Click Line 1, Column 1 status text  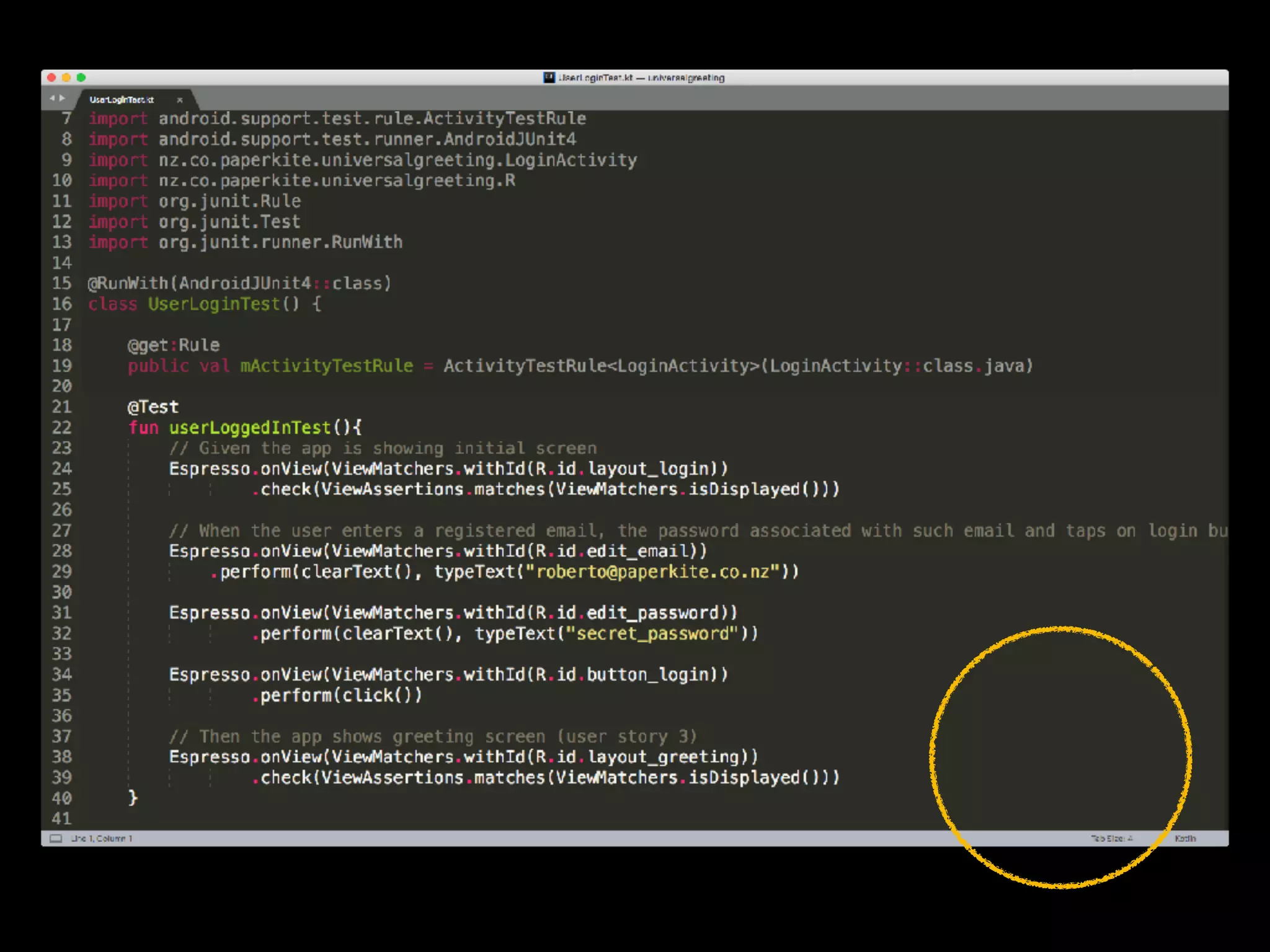click(102, 839)
